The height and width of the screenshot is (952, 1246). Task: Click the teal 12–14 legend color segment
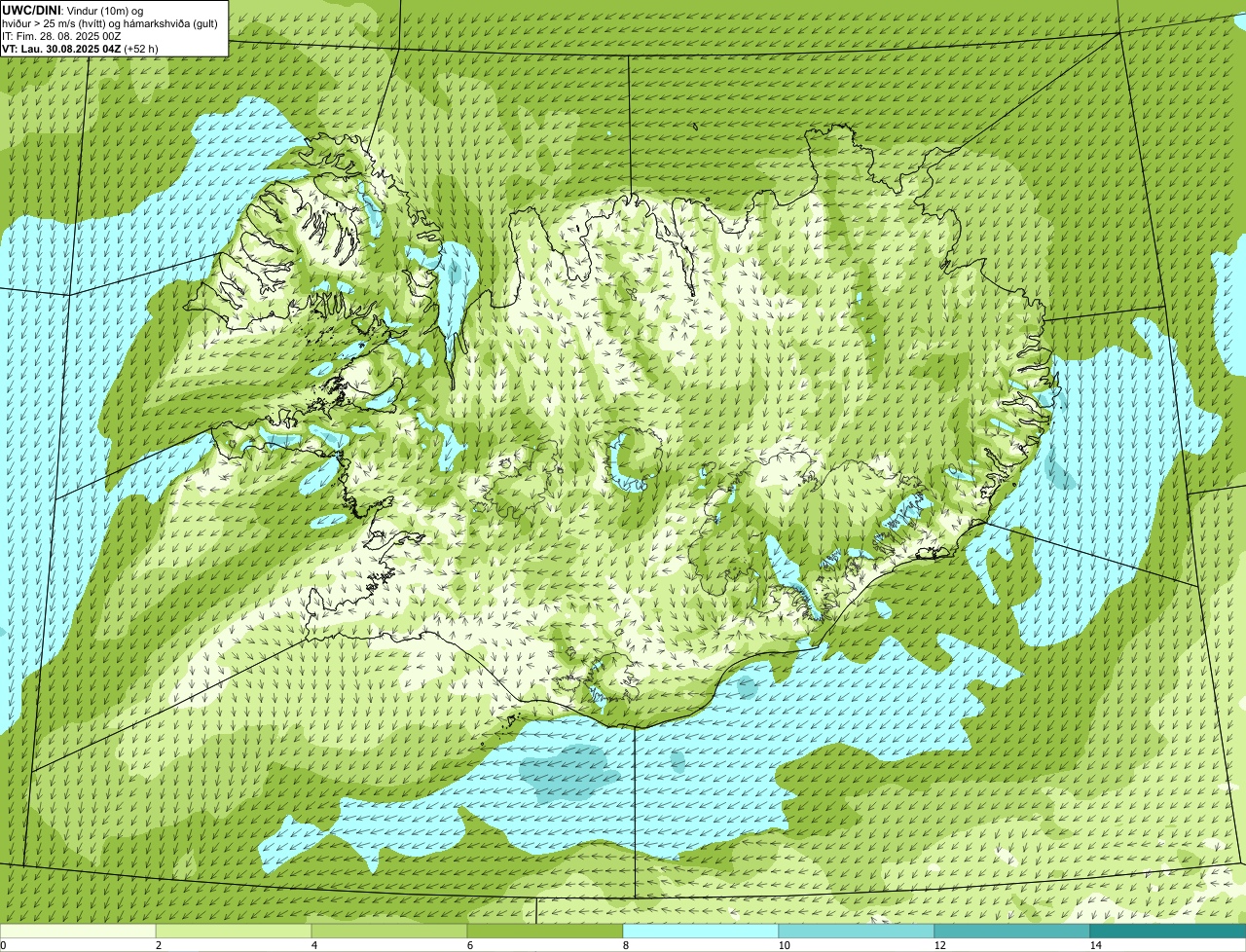[x=1012, y=931]
